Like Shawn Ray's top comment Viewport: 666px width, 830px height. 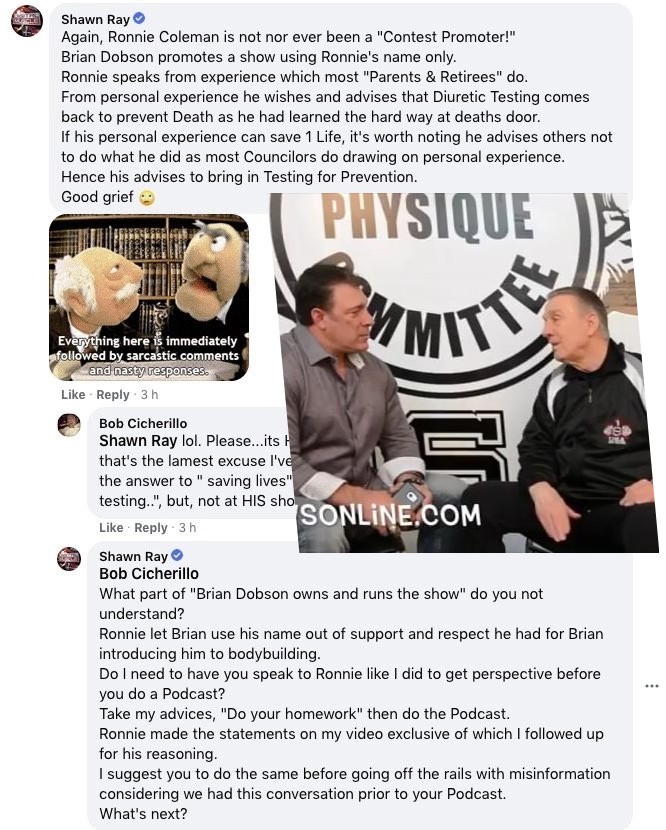(73, 394)
